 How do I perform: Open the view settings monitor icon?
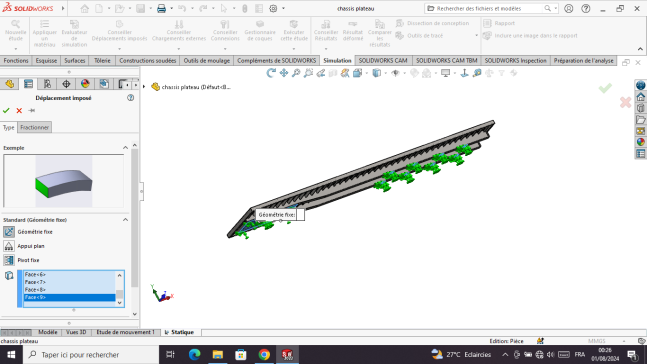[x=446, y=73]
